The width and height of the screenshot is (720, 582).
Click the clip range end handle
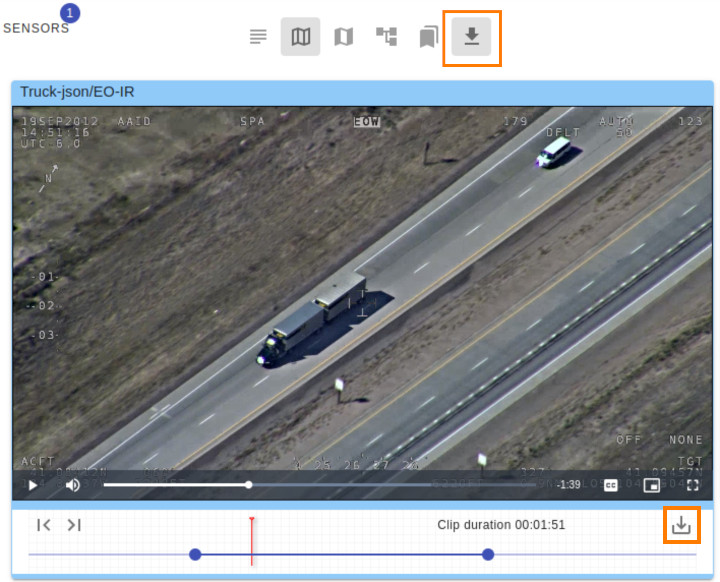(488, 554)
